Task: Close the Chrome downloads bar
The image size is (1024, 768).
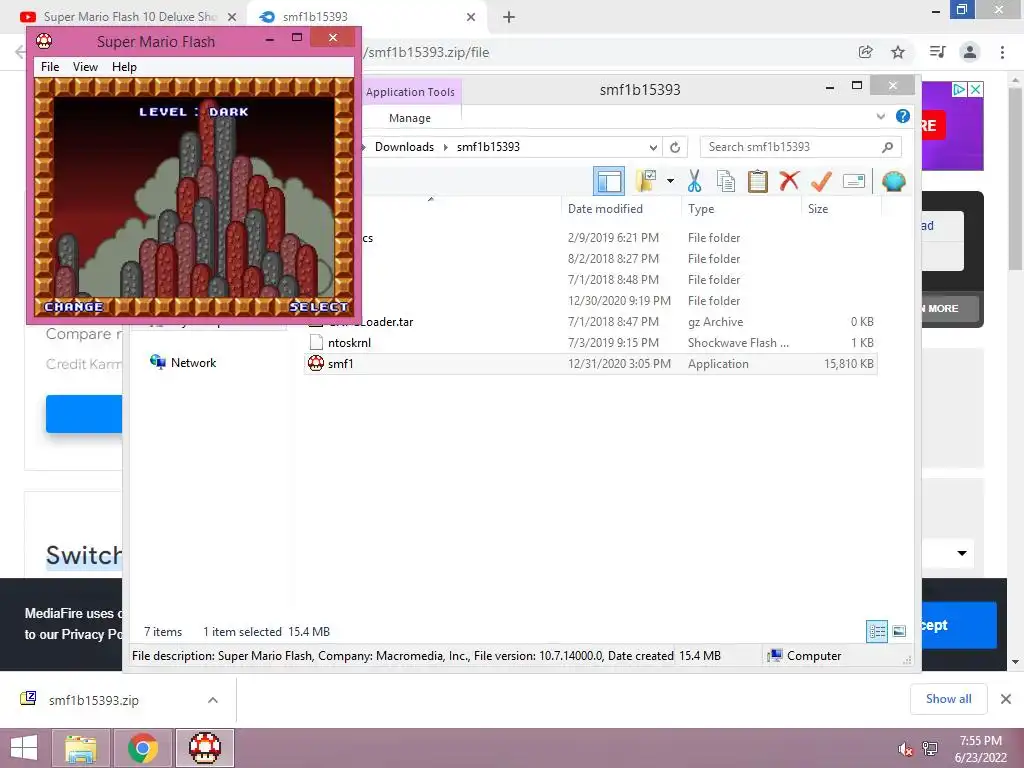Action: (x=1006, y=699)
